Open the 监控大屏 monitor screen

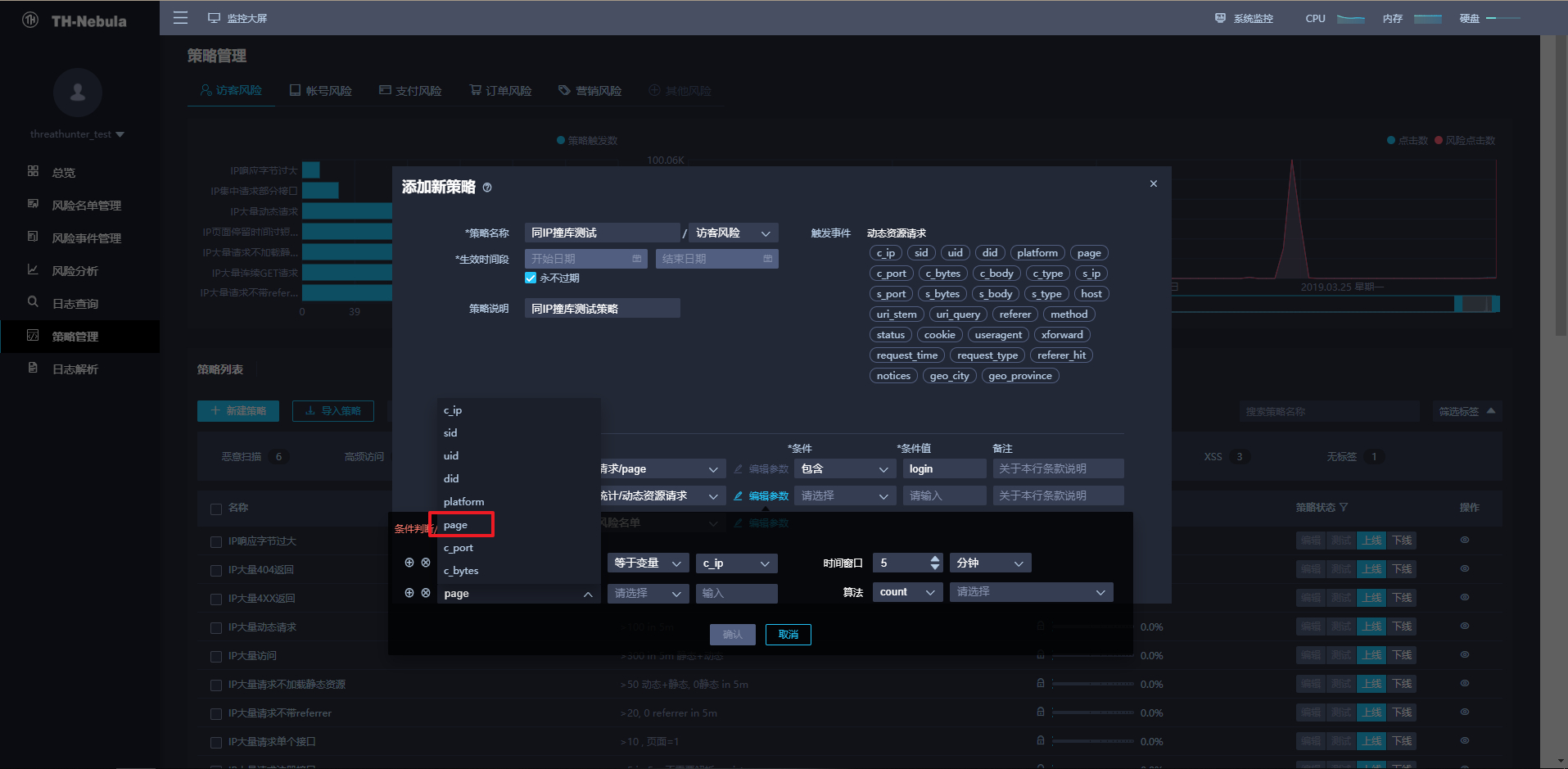(237, 18)
